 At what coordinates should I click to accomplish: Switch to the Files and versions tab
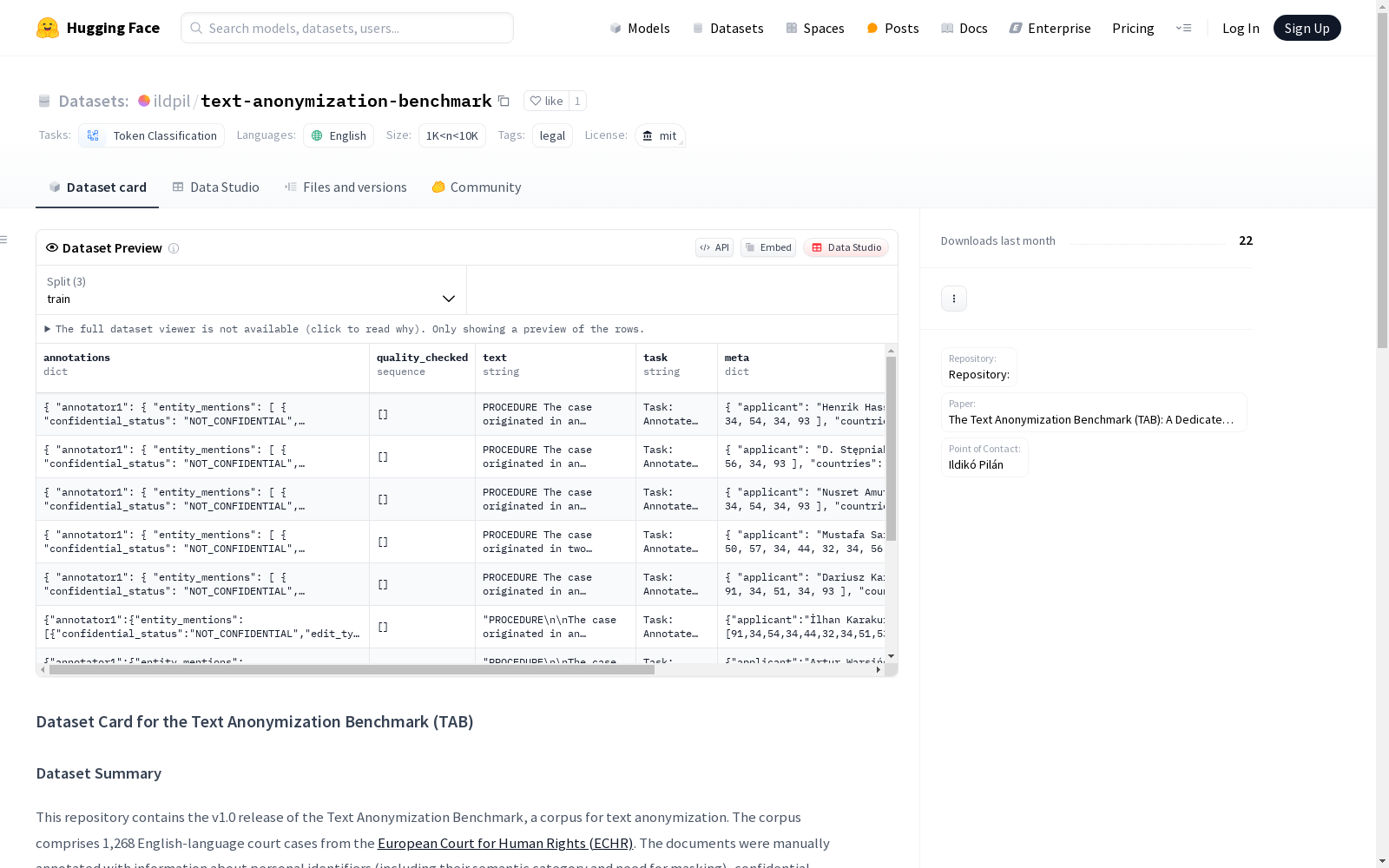click(x=346, y=187)
